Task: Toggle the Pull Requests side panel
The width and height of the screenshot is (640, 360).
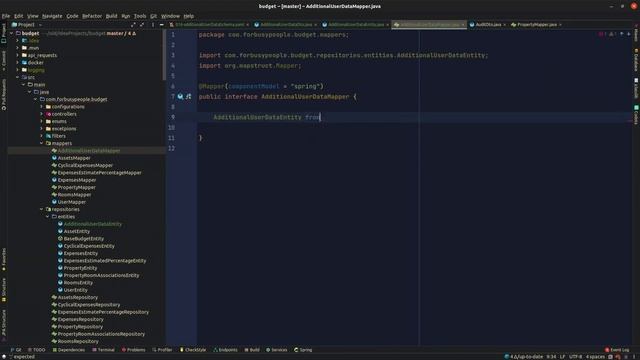Action: [x=4, y=95]
